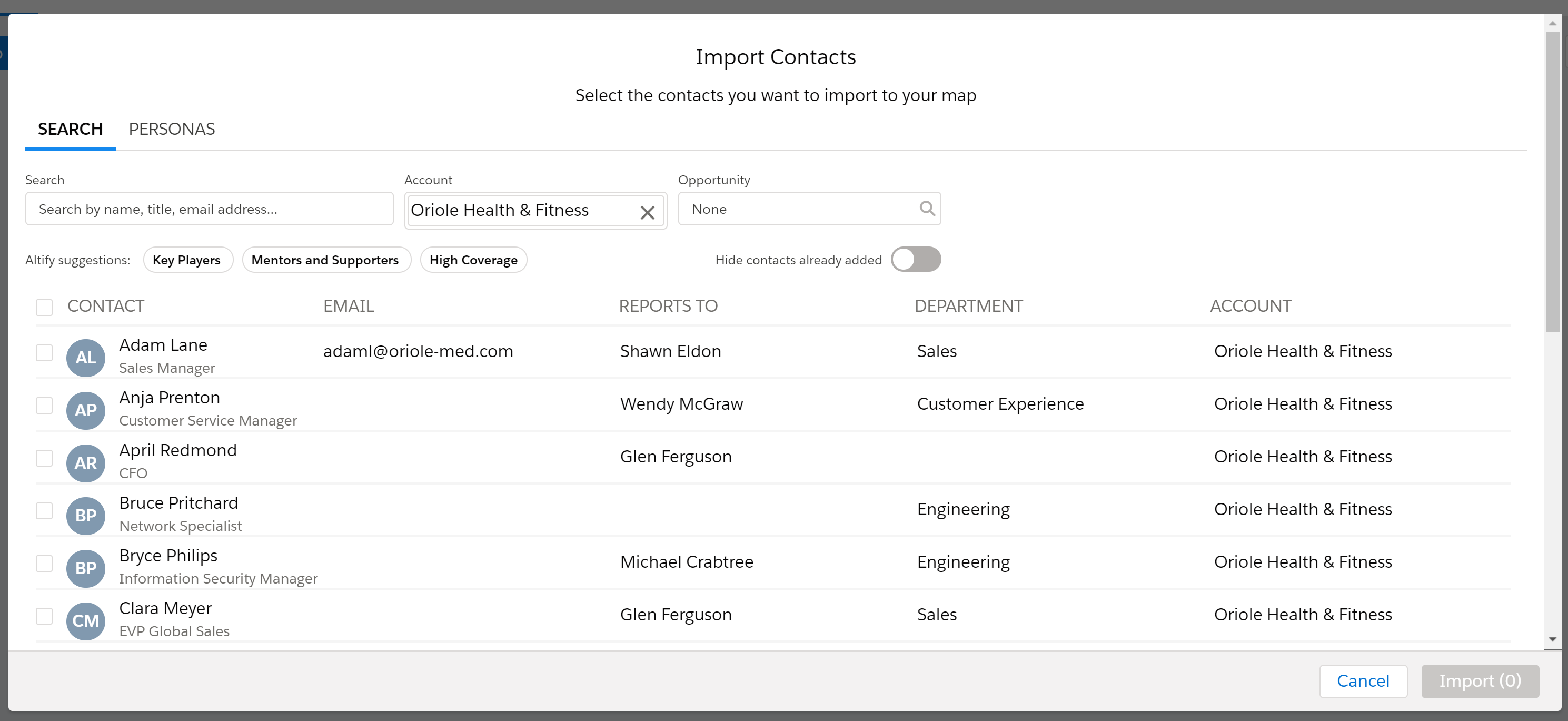Switch to the PERSONAS tab
The width and height of the screenshot is (1568, 721).
(172, 129)
